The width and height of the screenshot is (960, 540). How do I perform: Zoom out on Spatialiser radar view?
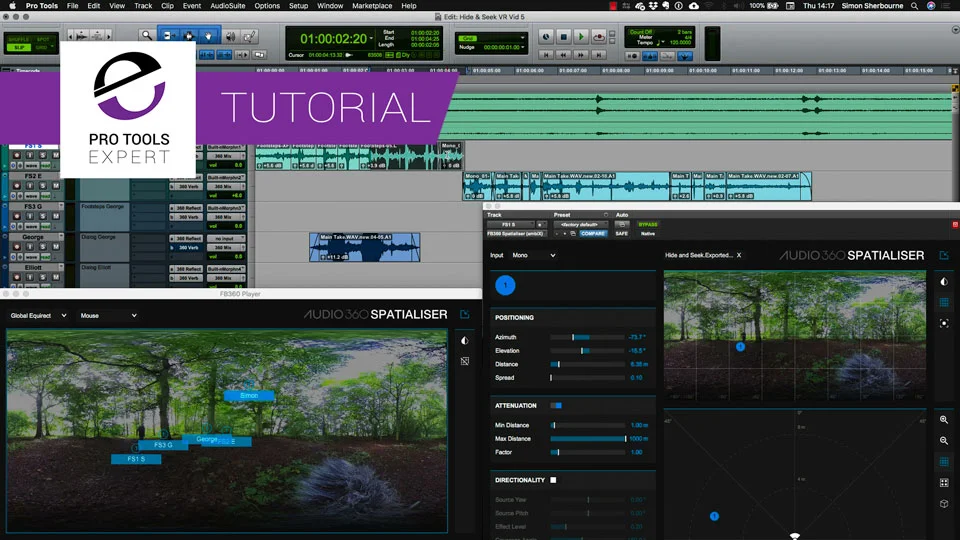[x=944, y=441]
